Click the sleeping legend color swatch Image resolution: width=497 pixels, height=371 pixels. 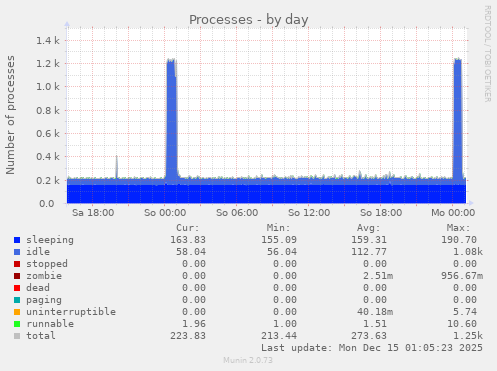click(x=17, y=240)
